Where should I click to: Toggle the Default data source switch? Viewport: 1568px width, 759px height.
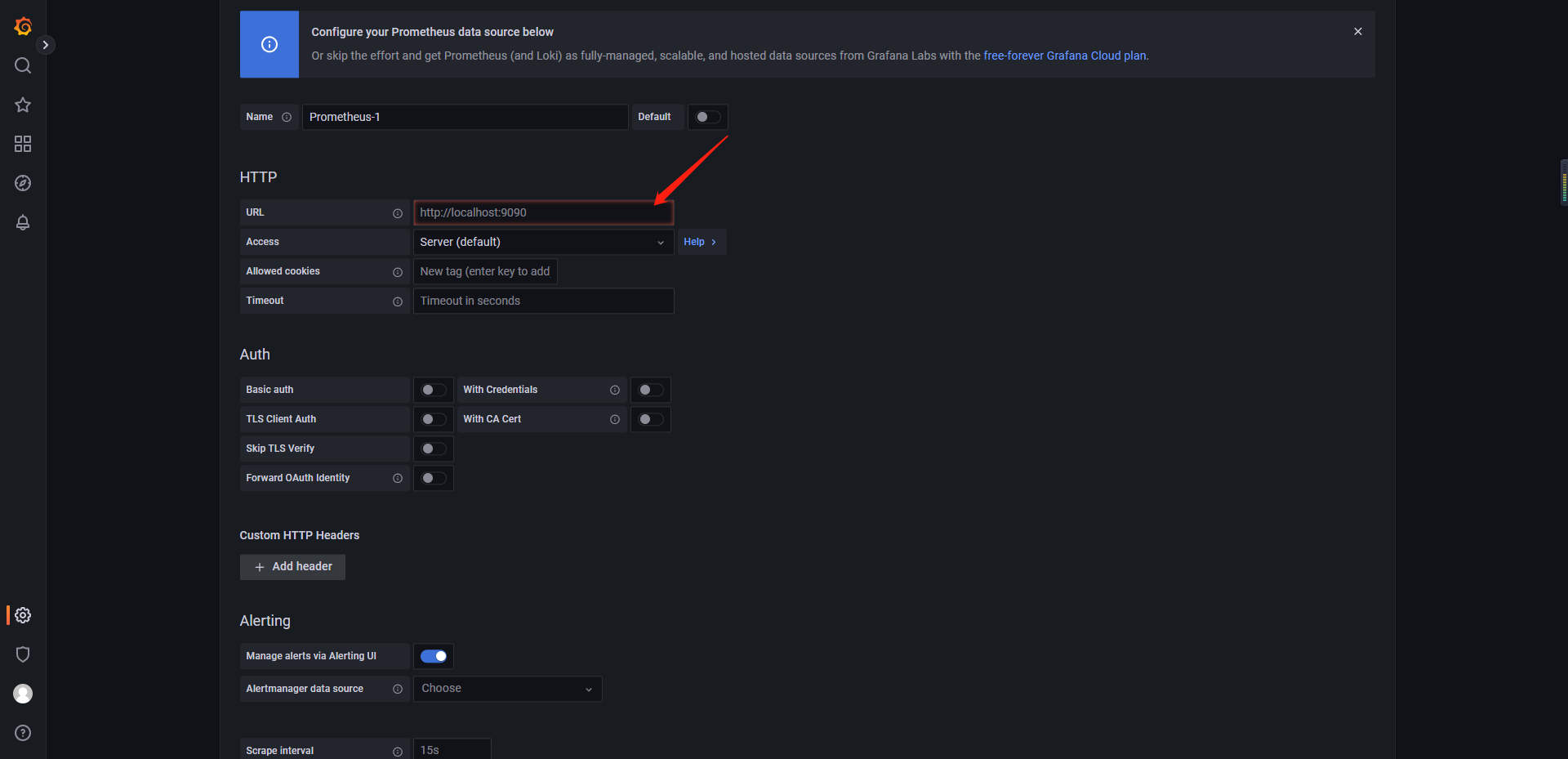click(707, 117)
